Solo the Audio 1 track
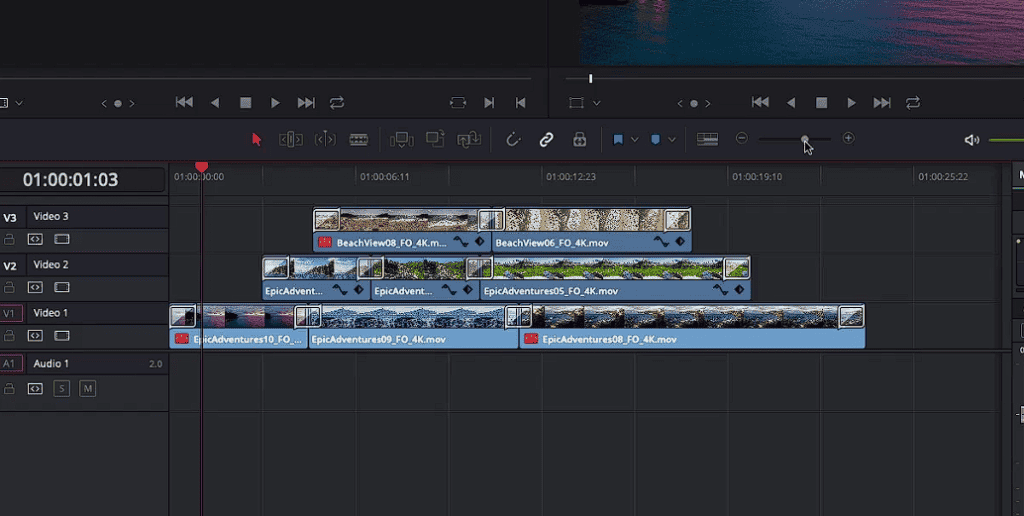The height and width of the screenshot is (516, 1024). 61,389
